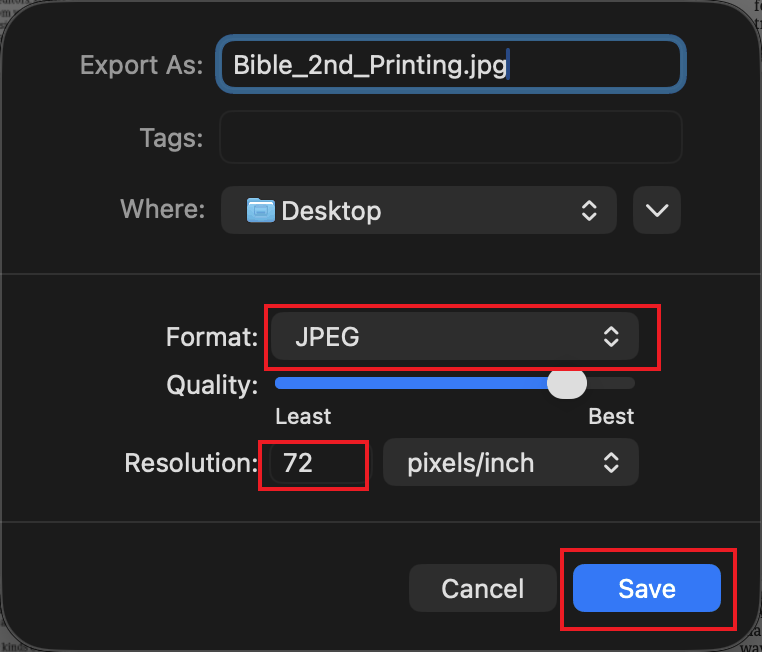This screenshot has height=652, width=762.
Task: Open the pixels/inch units dropdown
Action: pos(510,463)
